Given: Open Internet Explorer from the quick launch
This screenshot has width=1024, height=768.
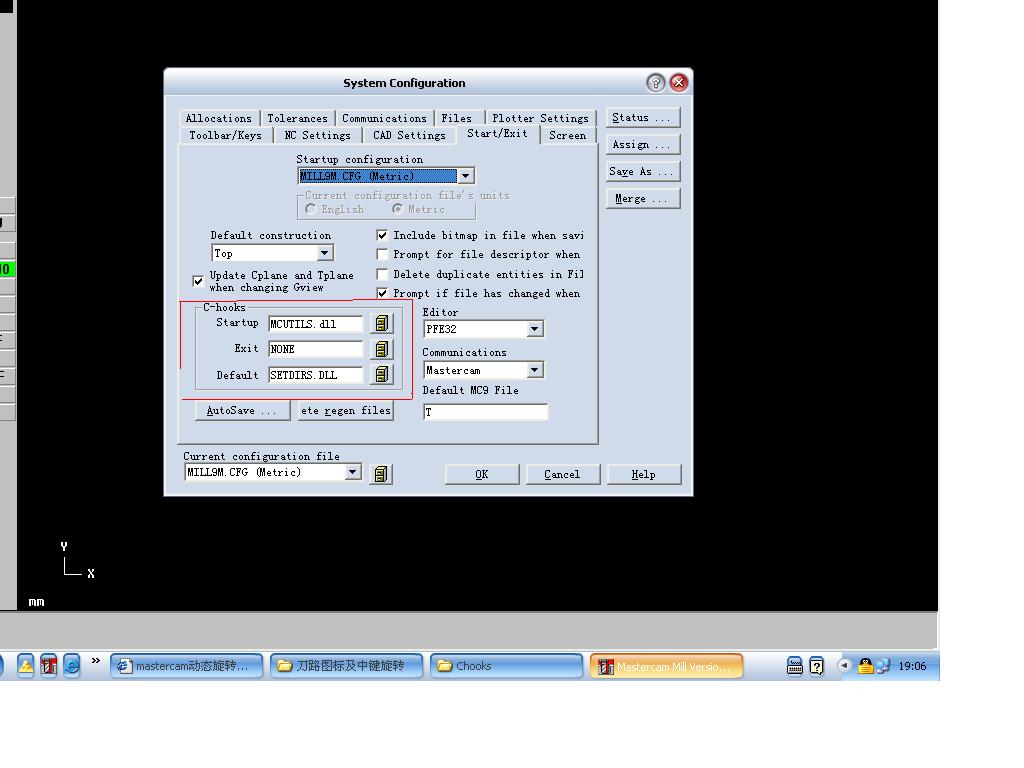Looking at the screenshot, I should coord(71,665).
